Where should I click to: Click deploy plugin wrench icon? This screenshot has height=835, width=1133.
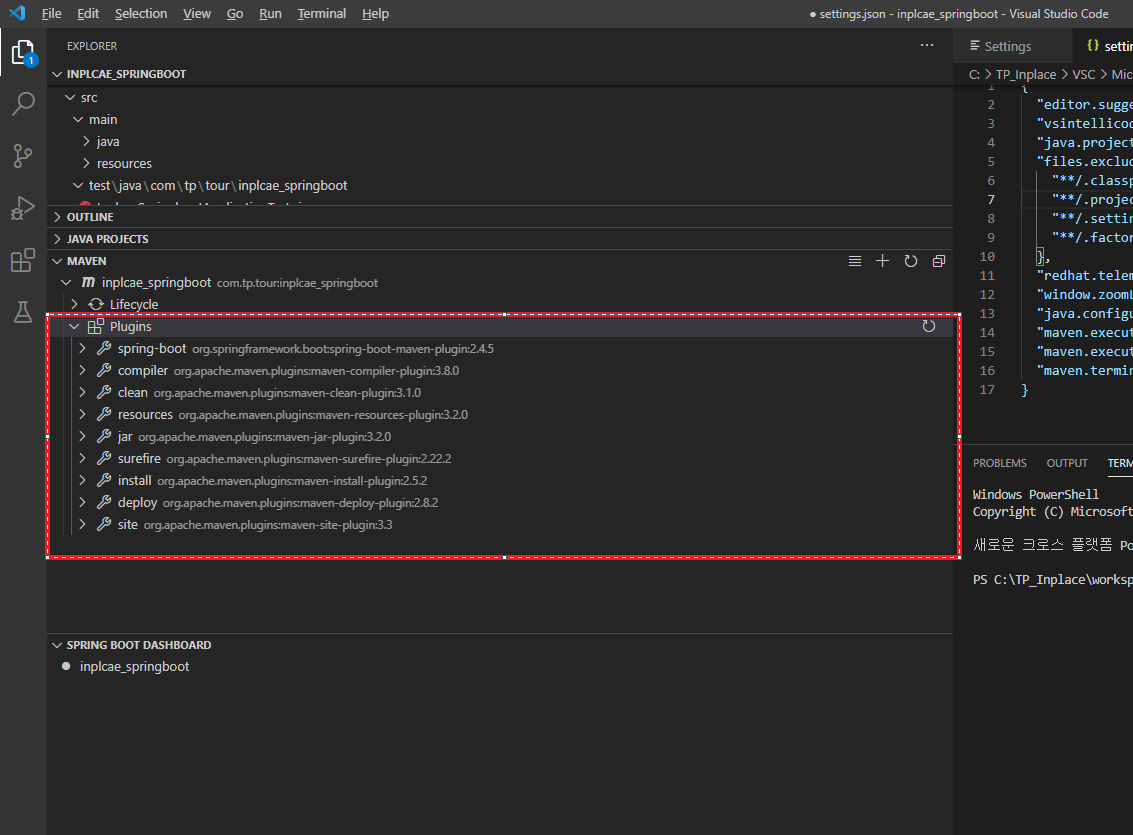coord(104,502)
